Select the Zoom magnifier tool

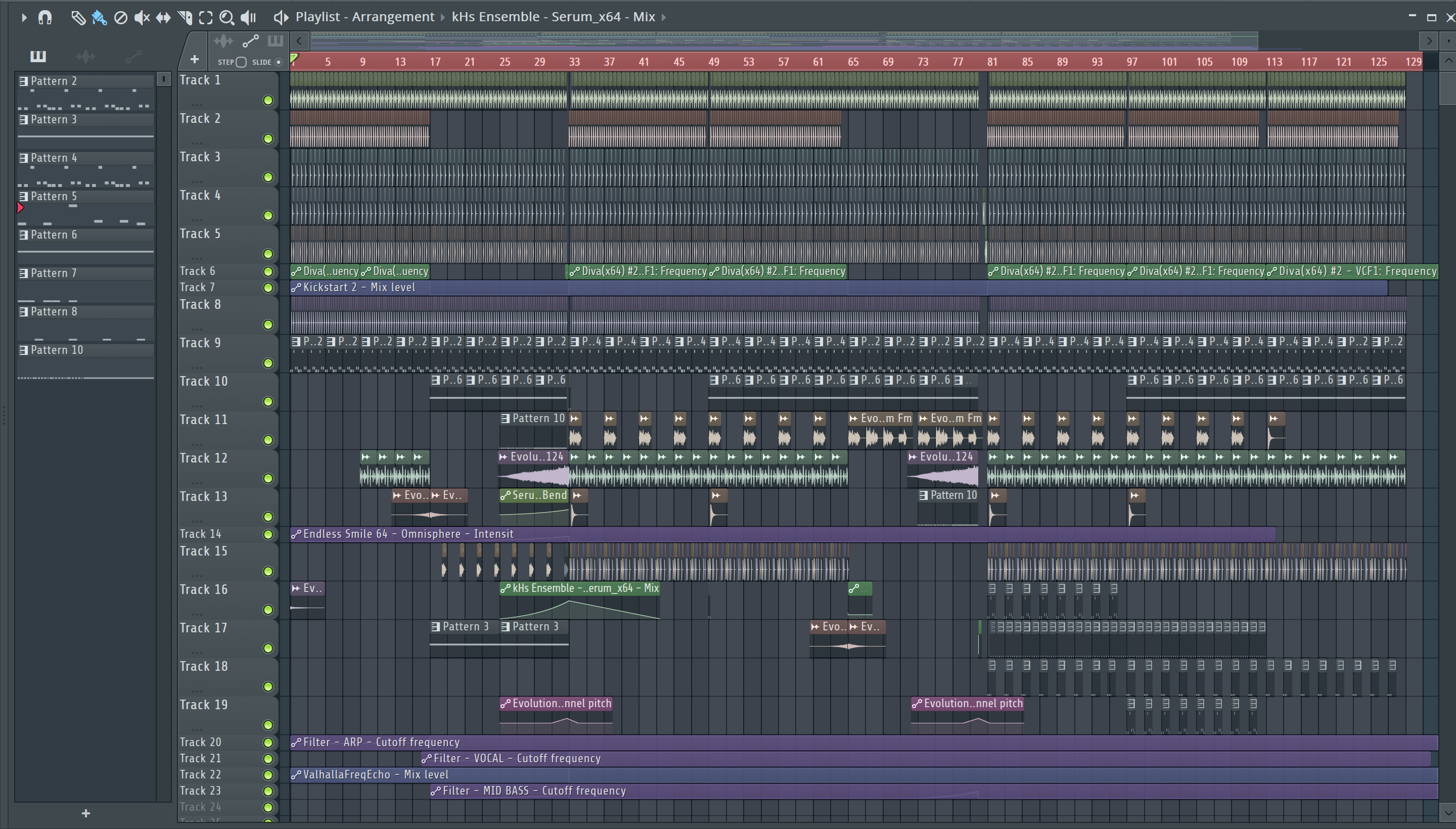click(226, 18)
